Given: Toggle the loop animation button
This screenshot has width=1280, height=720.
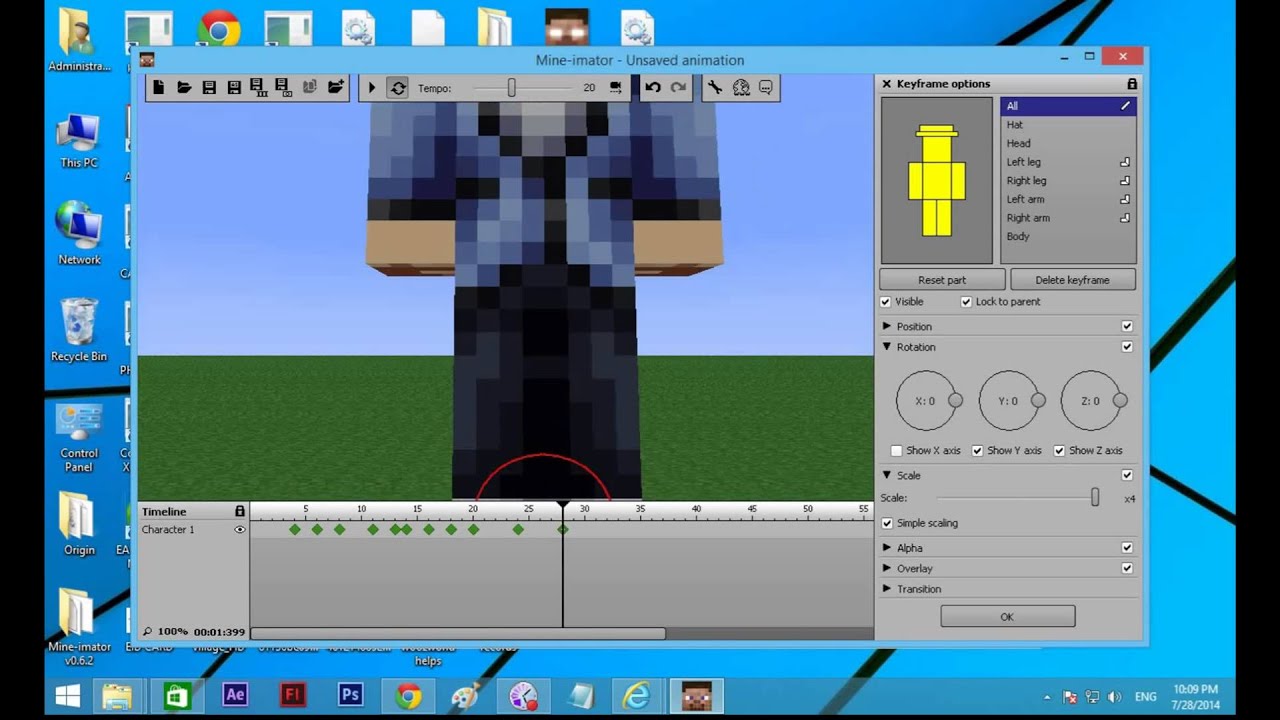Looking at the screenshot, I should pyautogui.click(x=398, y=88).
